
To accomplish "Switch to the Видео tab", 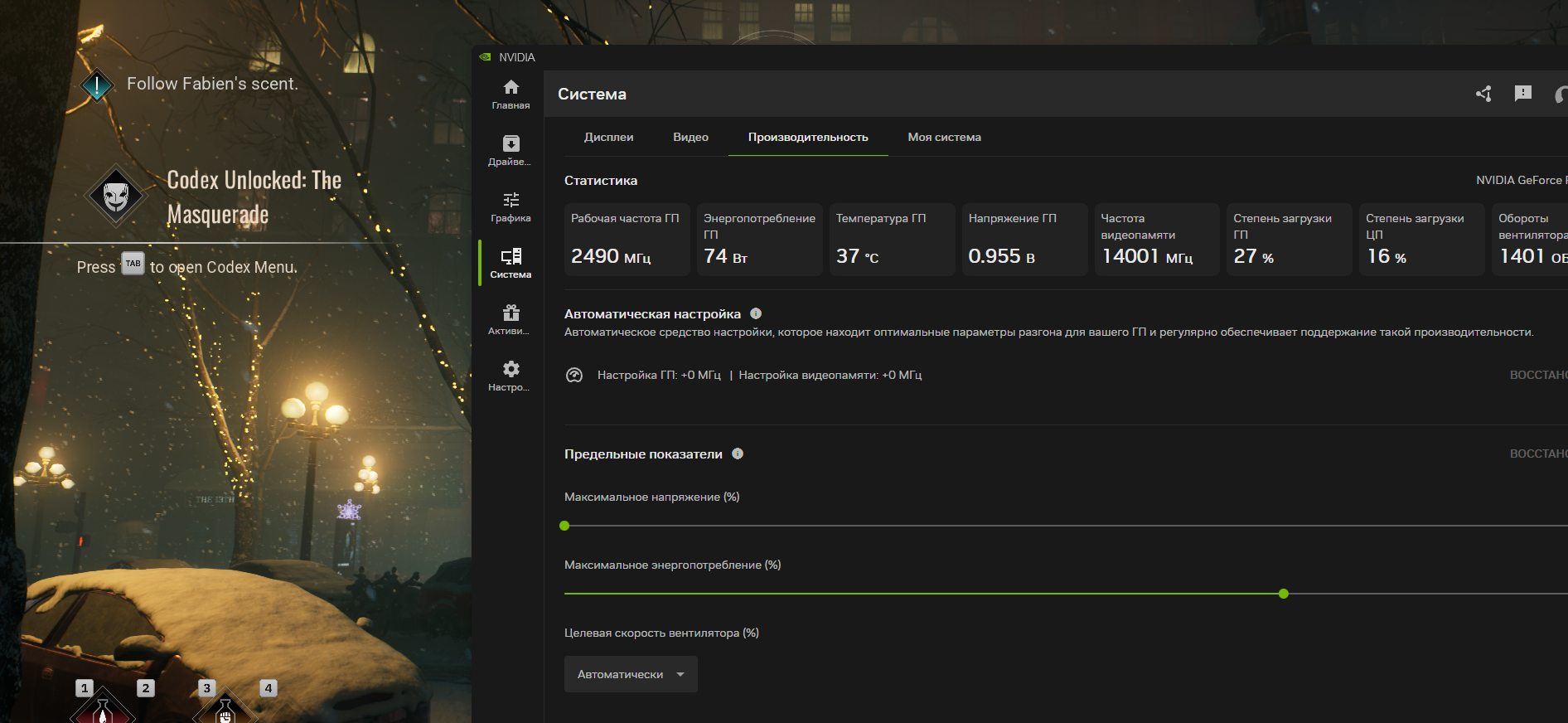I will click(x=690, y=137).
